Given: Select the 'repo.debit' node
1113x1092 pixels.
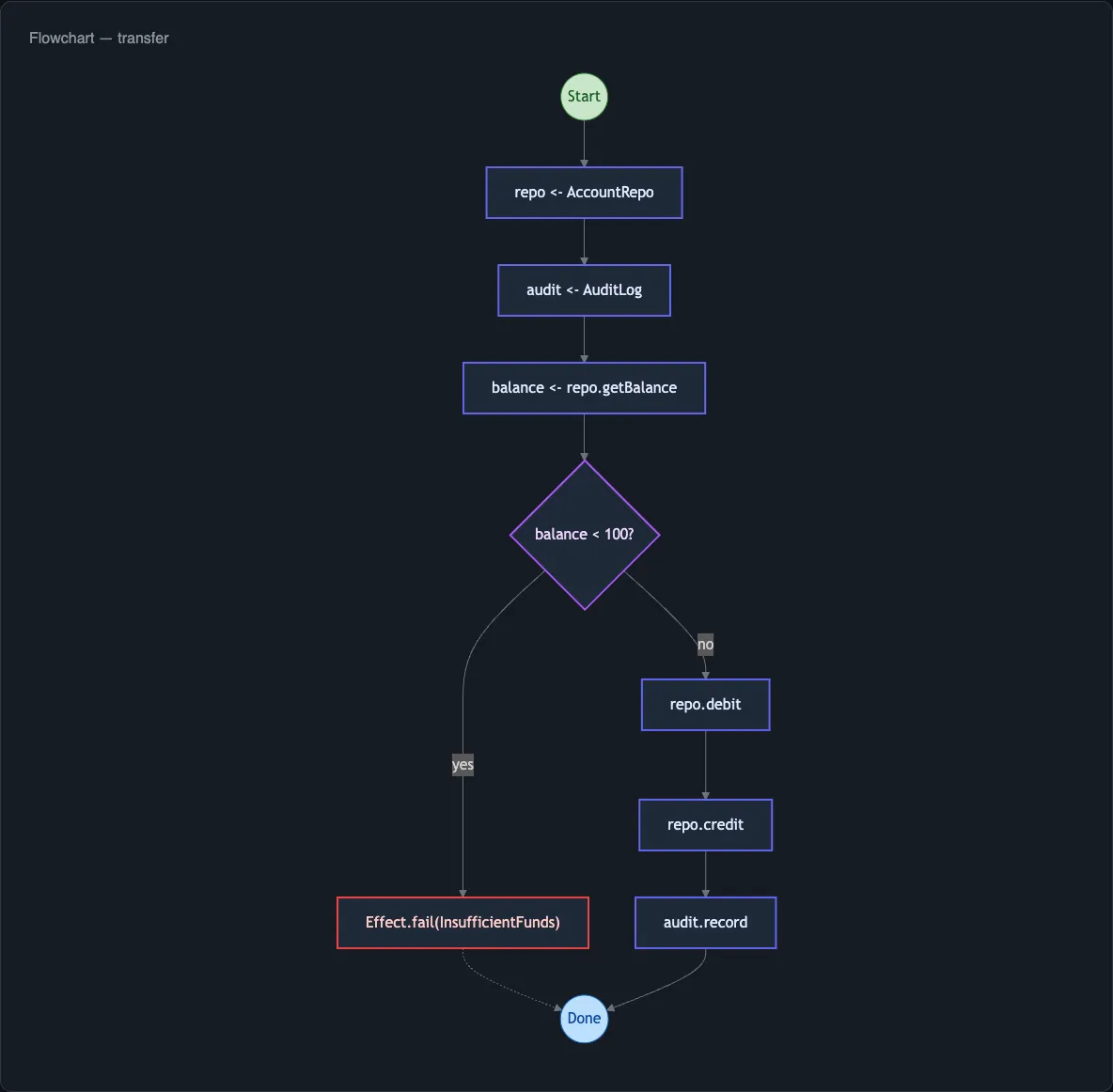Looking at the screenshot, I should (x=705, y=704).
